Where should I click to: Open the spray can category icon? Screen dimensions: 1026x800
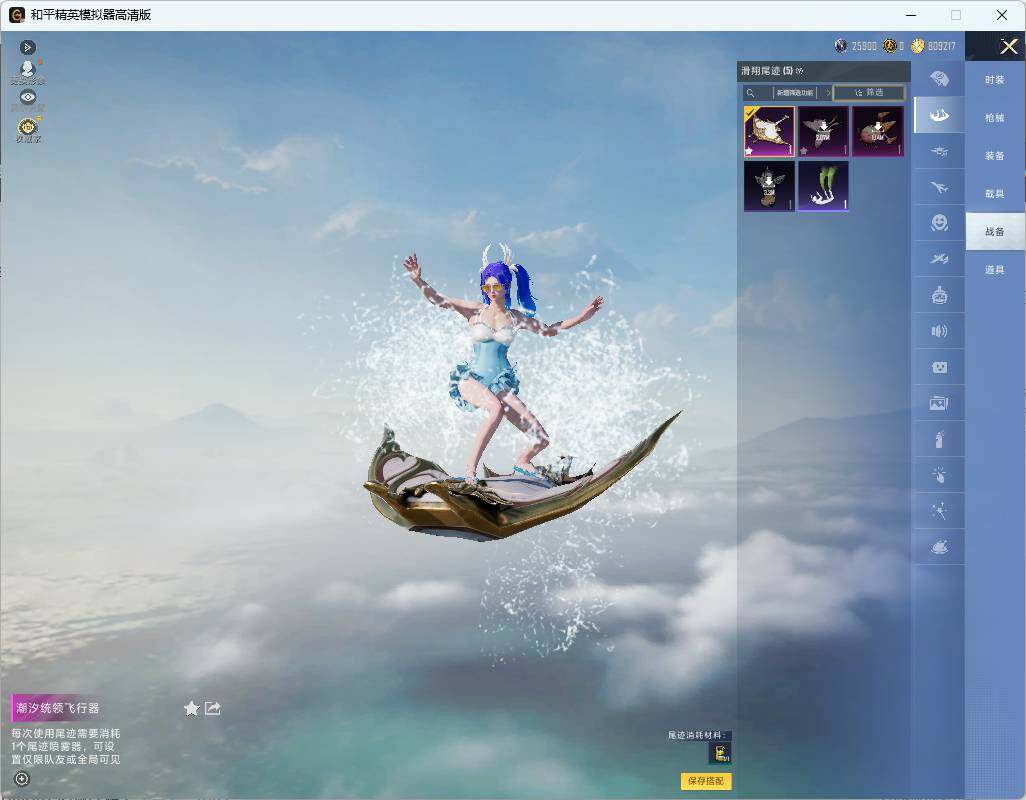tap(939, 439)
